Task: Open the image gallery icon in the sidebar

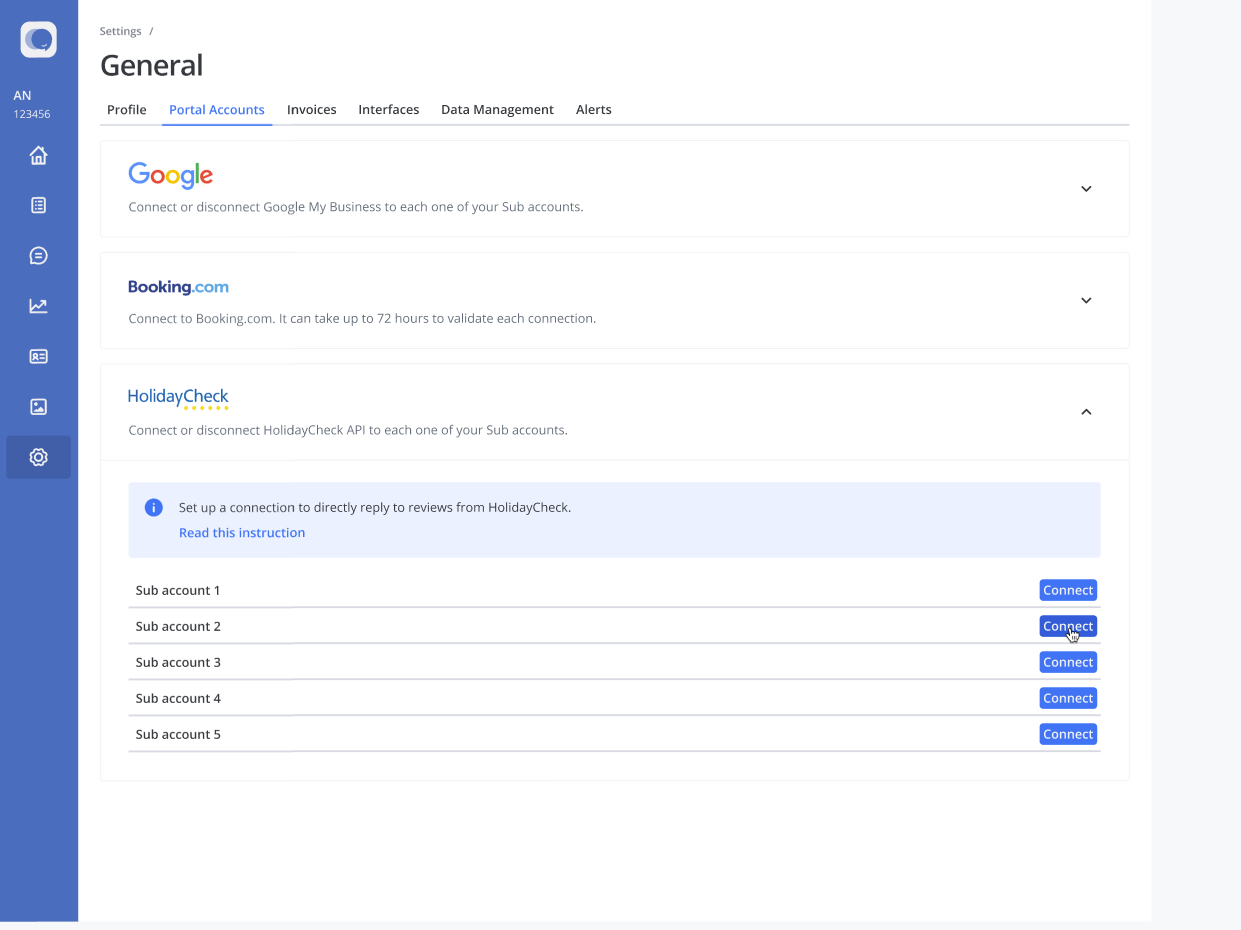Action: 38,407
